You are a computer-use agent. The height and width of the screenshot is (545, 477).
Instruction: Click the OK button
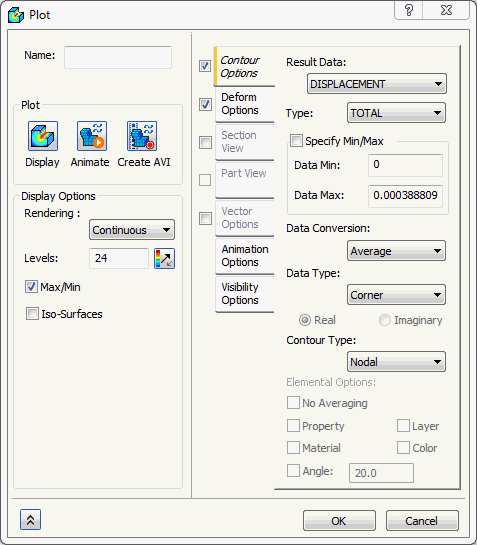click(x=339, y=521)
